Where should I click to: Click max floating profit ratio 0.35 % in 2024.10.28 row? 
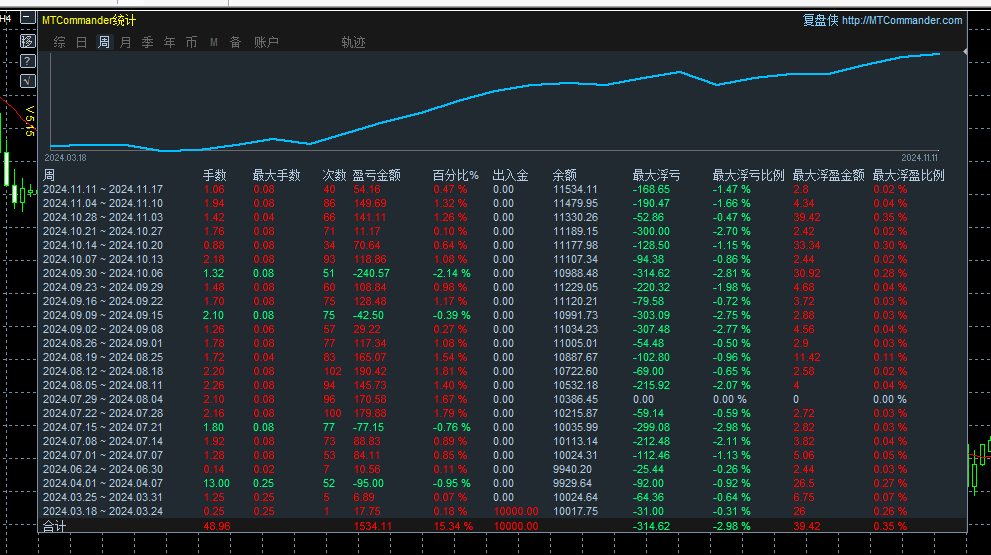pyautogui.click(x=890, y=217)
